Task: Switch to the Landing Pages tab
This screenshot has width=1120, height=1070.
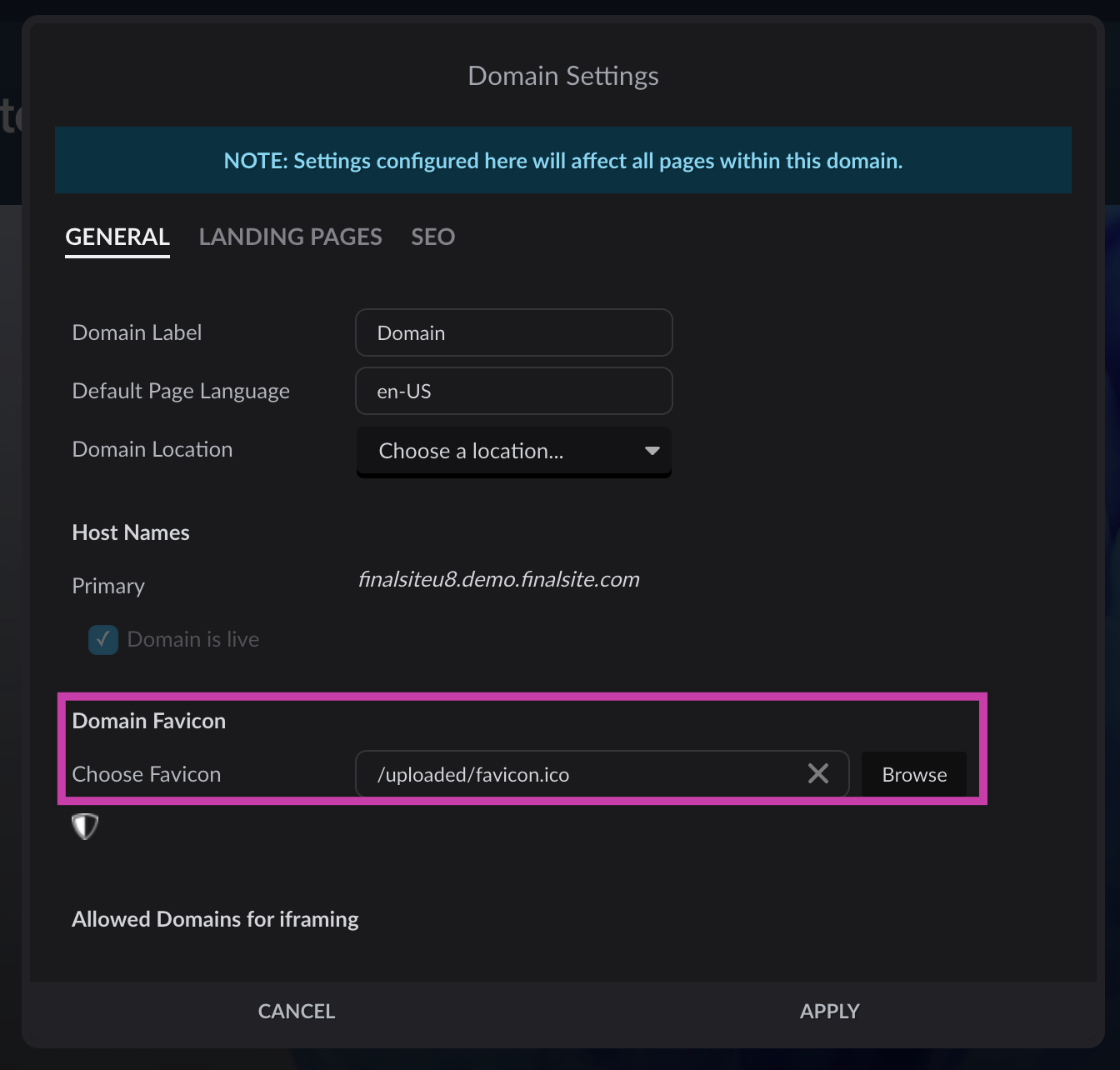Action: coord(290,237)
